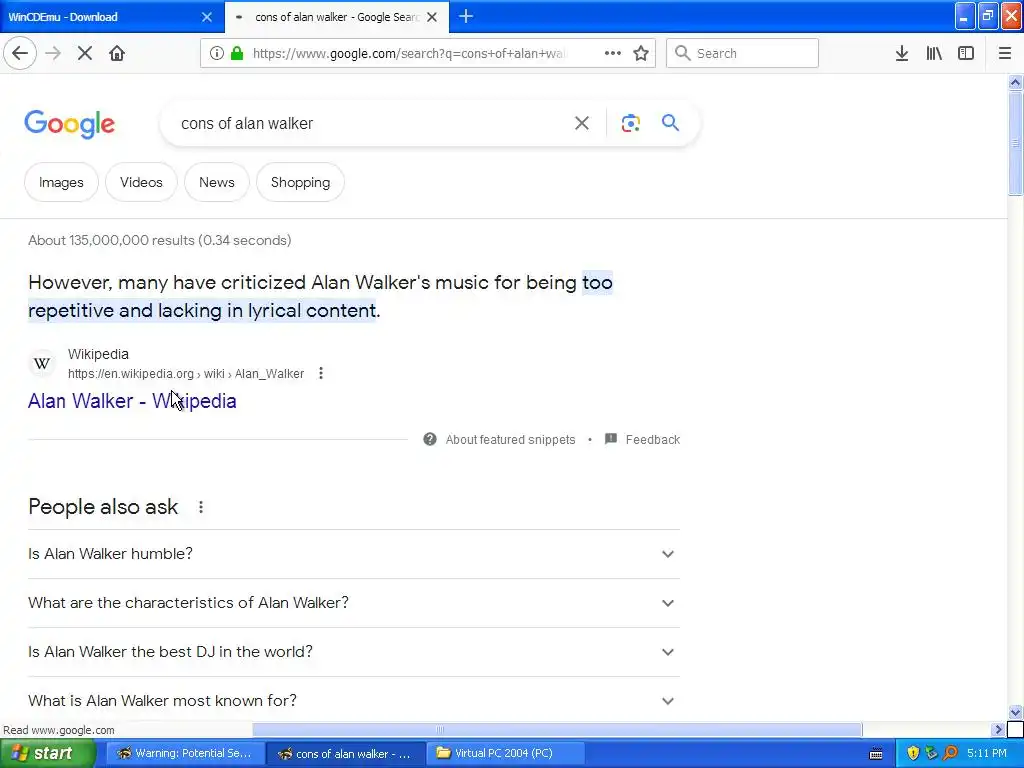This screenshot has height=768, width=1024.
Task: Click the forward navigation arrow
Action: tap(53, 53)
